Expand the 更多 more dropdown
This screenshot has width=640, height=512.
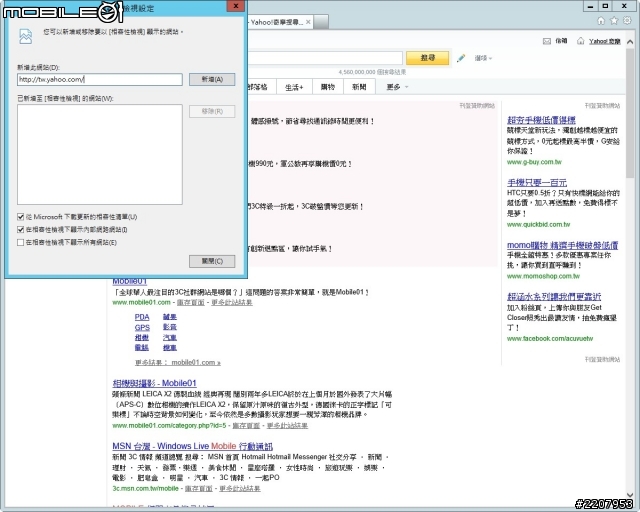[397, 87]
